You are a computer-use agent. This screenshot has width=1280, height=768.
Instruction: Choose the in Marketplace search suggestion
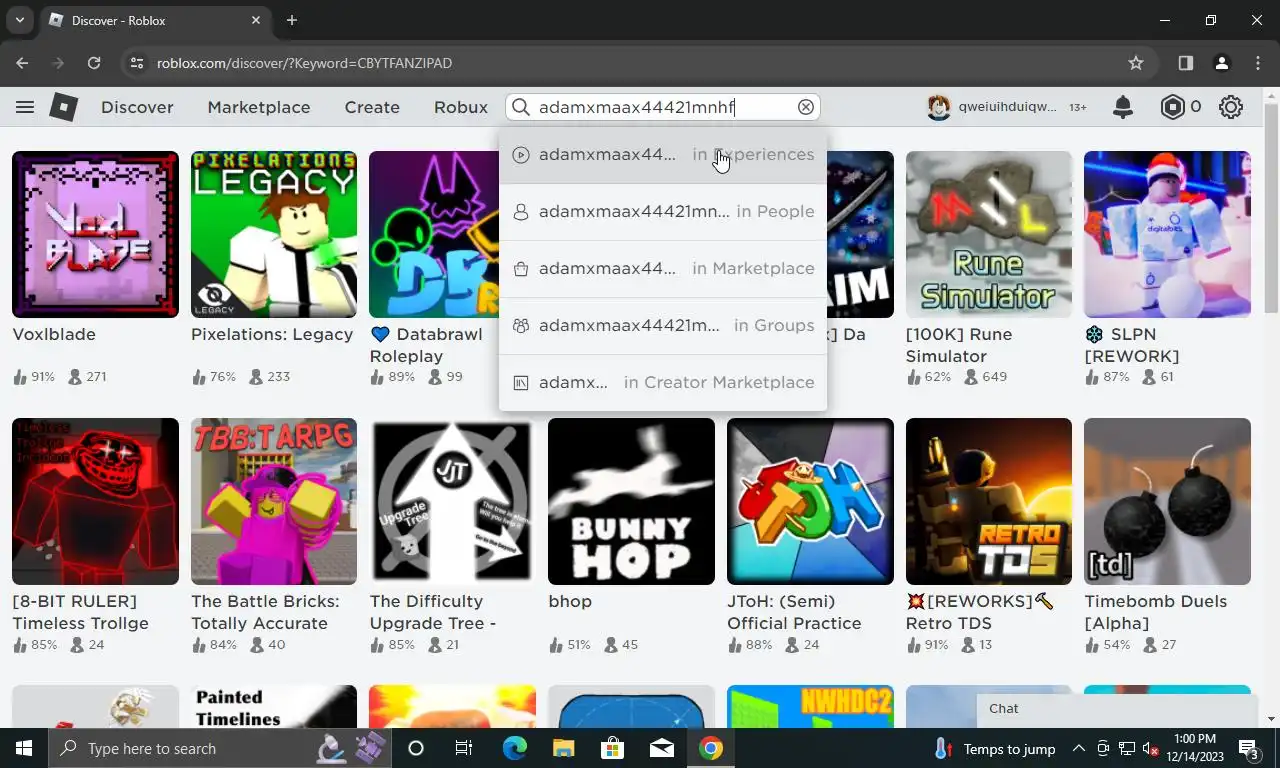(663, 269)
